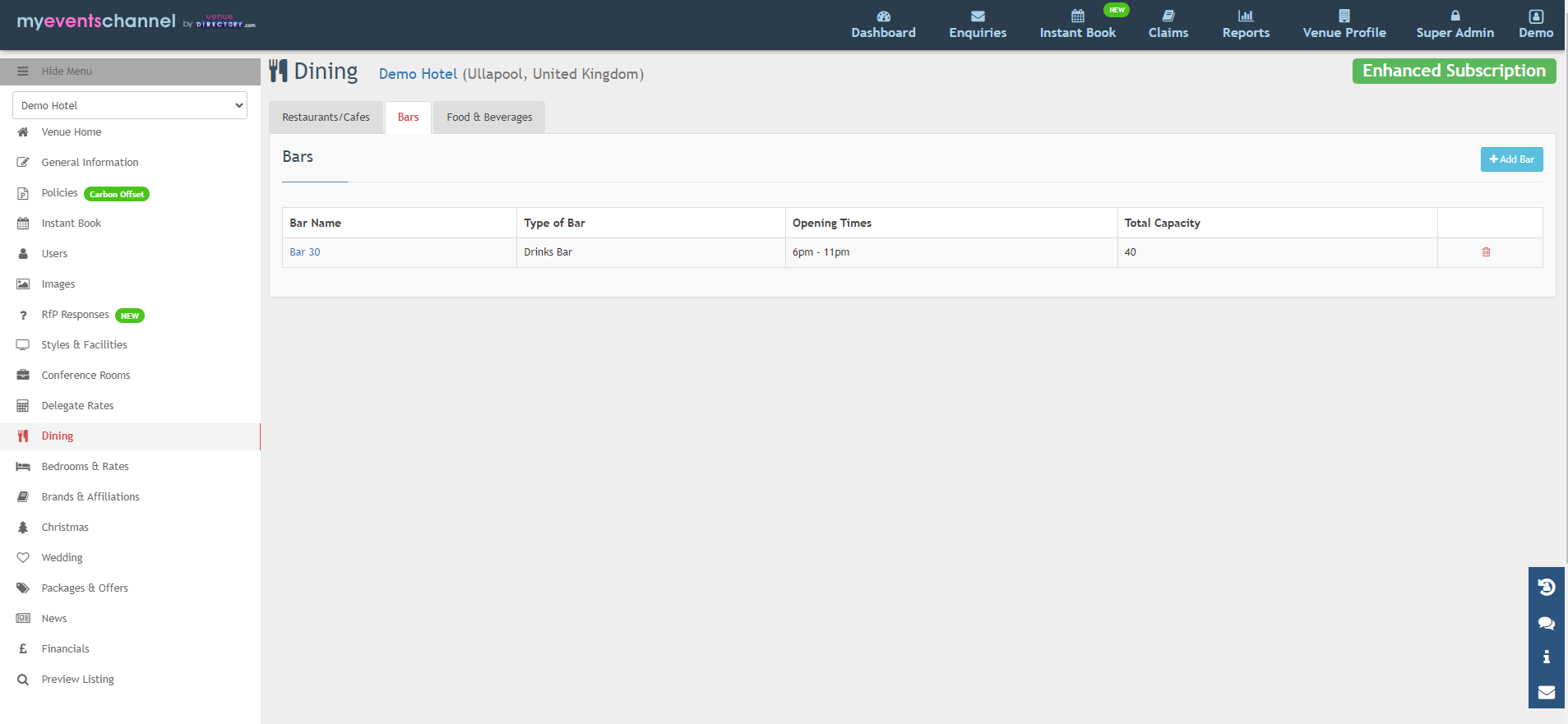Open envelope icon on right floating panel
This screenshot has width=1568, height=724.
(x=1546, y=692)
